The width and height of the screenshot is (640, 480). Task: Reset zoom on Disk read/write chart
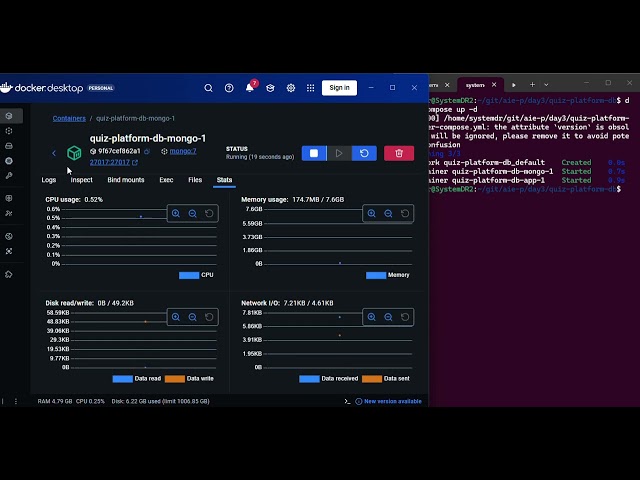(209, 317)
